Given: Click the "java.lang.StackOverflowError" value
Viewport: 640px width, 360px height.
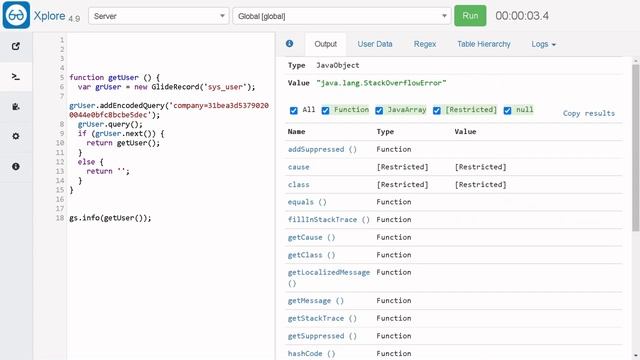Looking at the screenshot, I should point(381,83).
